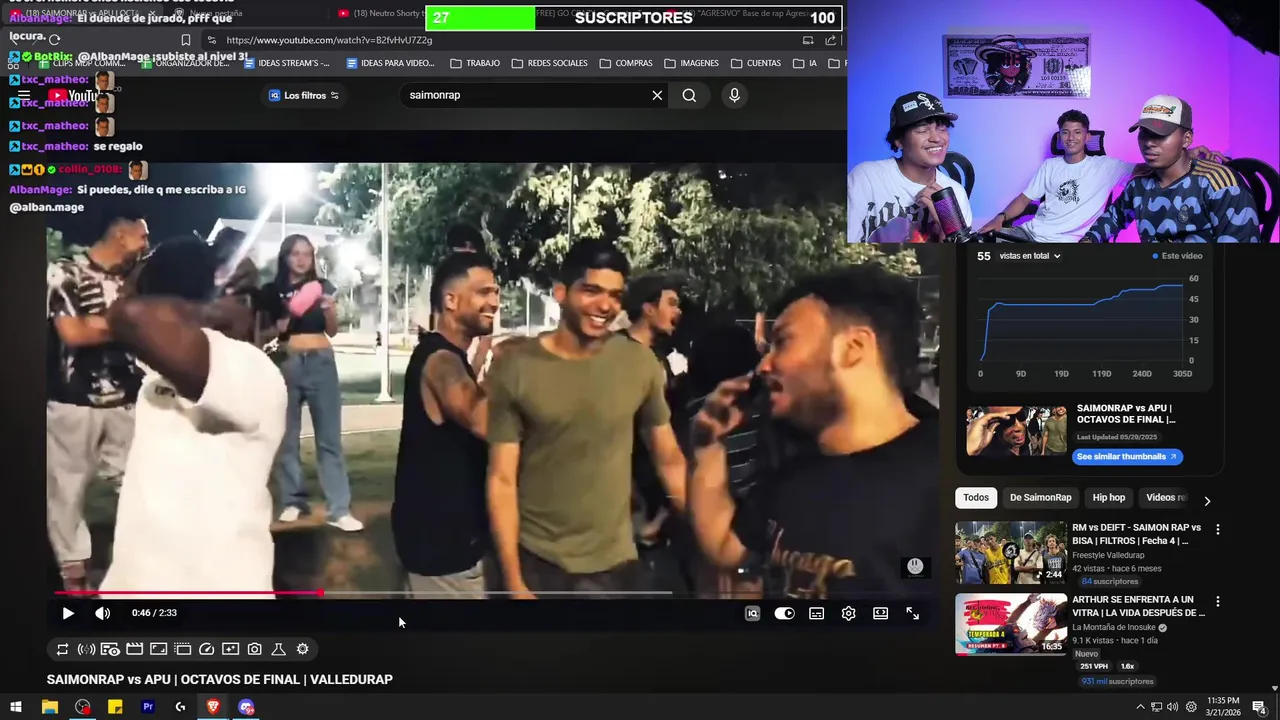
Task: Click the resize player frame icon
Action: pos(158,649)
